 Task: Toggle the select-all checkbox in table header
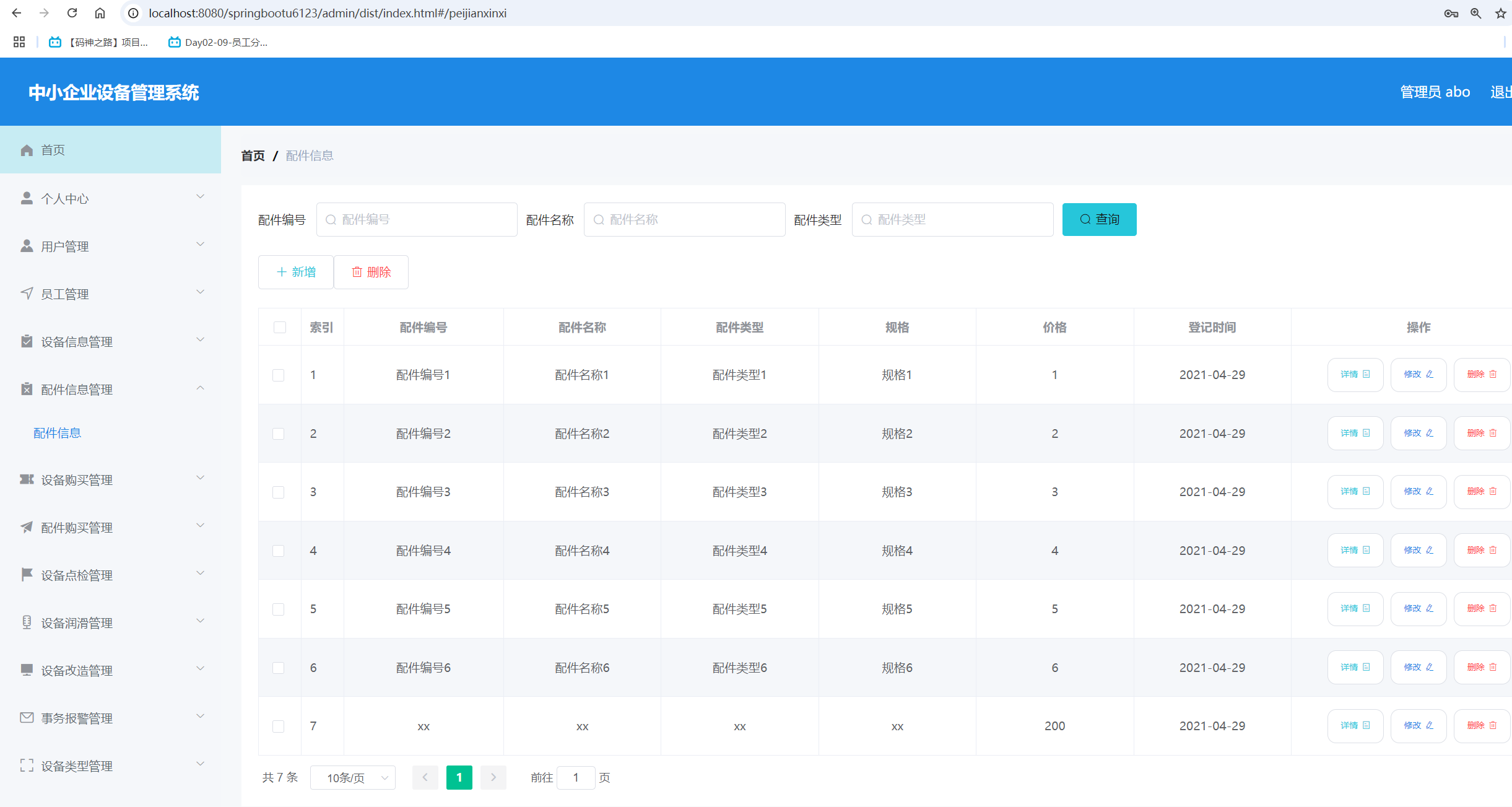(280, 327)
